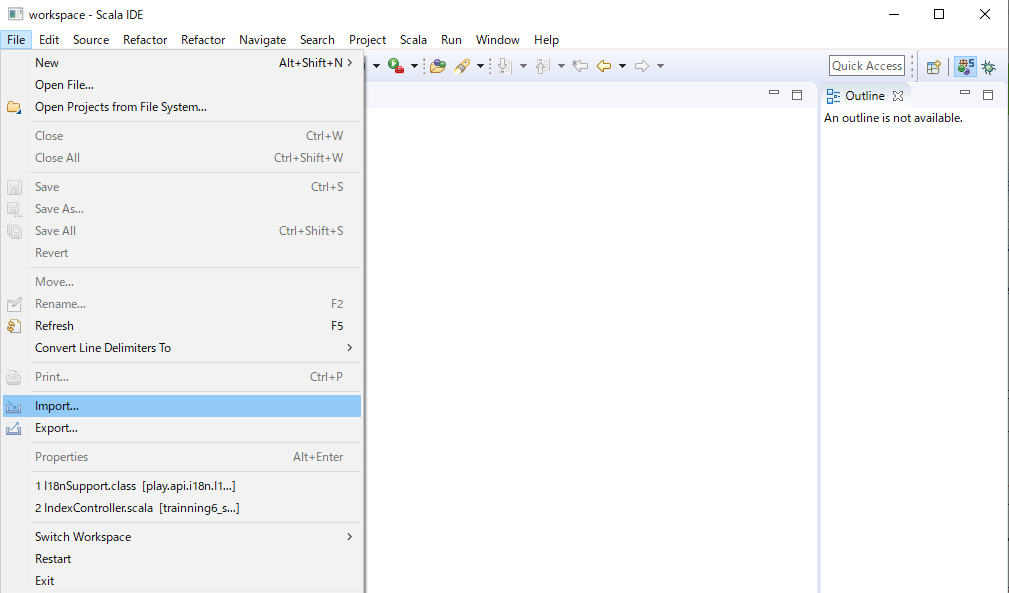Switch to the Debug perspective icon
1009x593 pixels.
click(x=989, y=66)
